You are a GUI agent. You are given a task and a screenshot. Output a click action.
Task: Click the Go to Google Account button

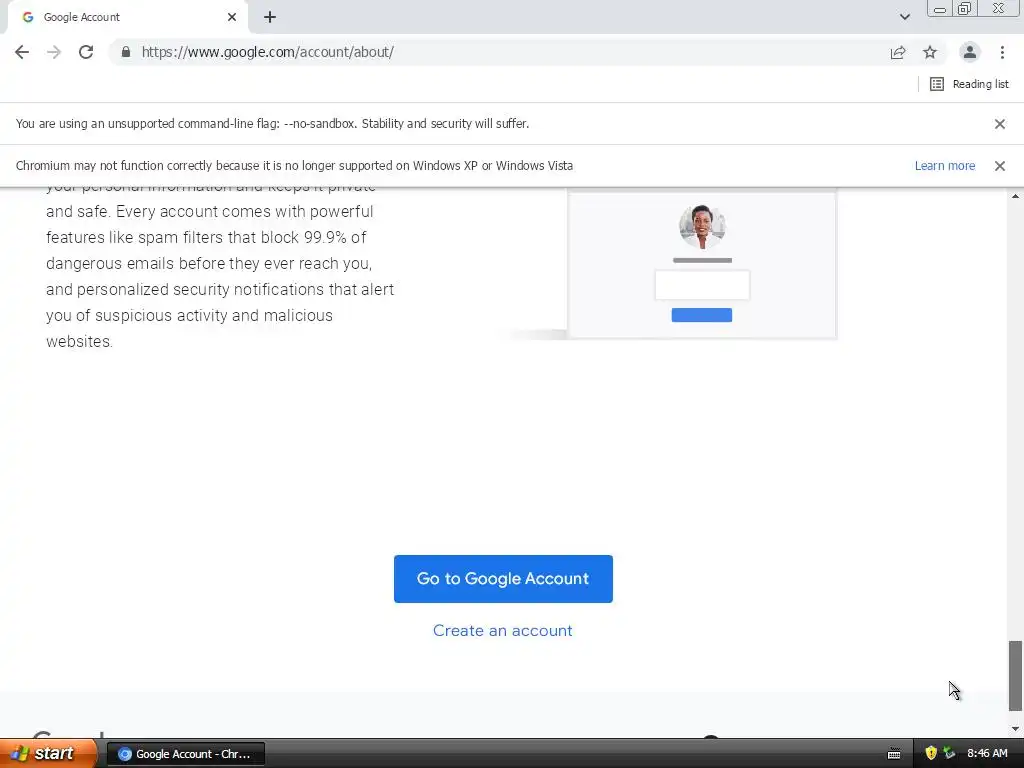(503, 579)
